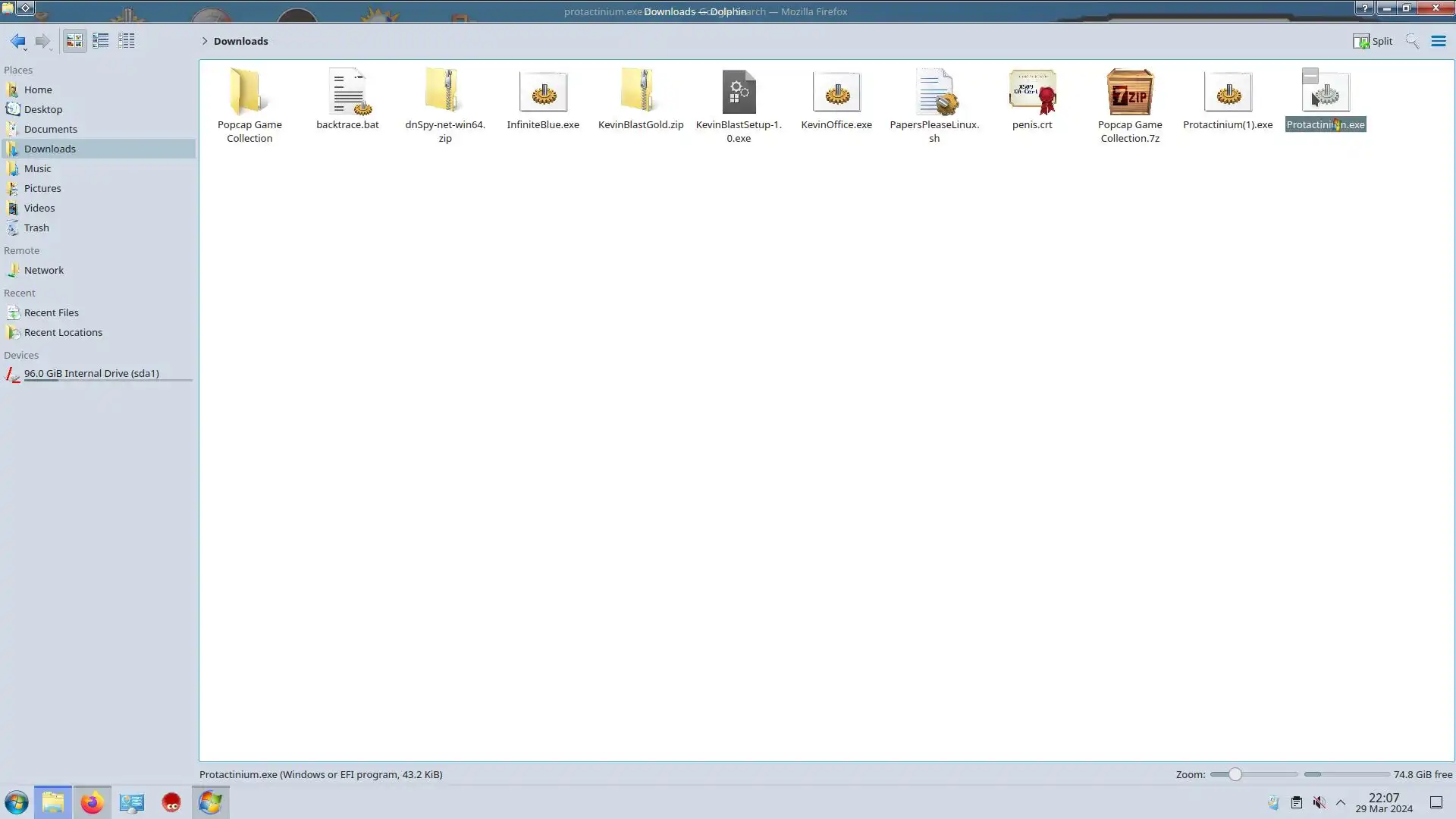Open Documents in Places panel

pyautogui.click(x=50, y=129)
